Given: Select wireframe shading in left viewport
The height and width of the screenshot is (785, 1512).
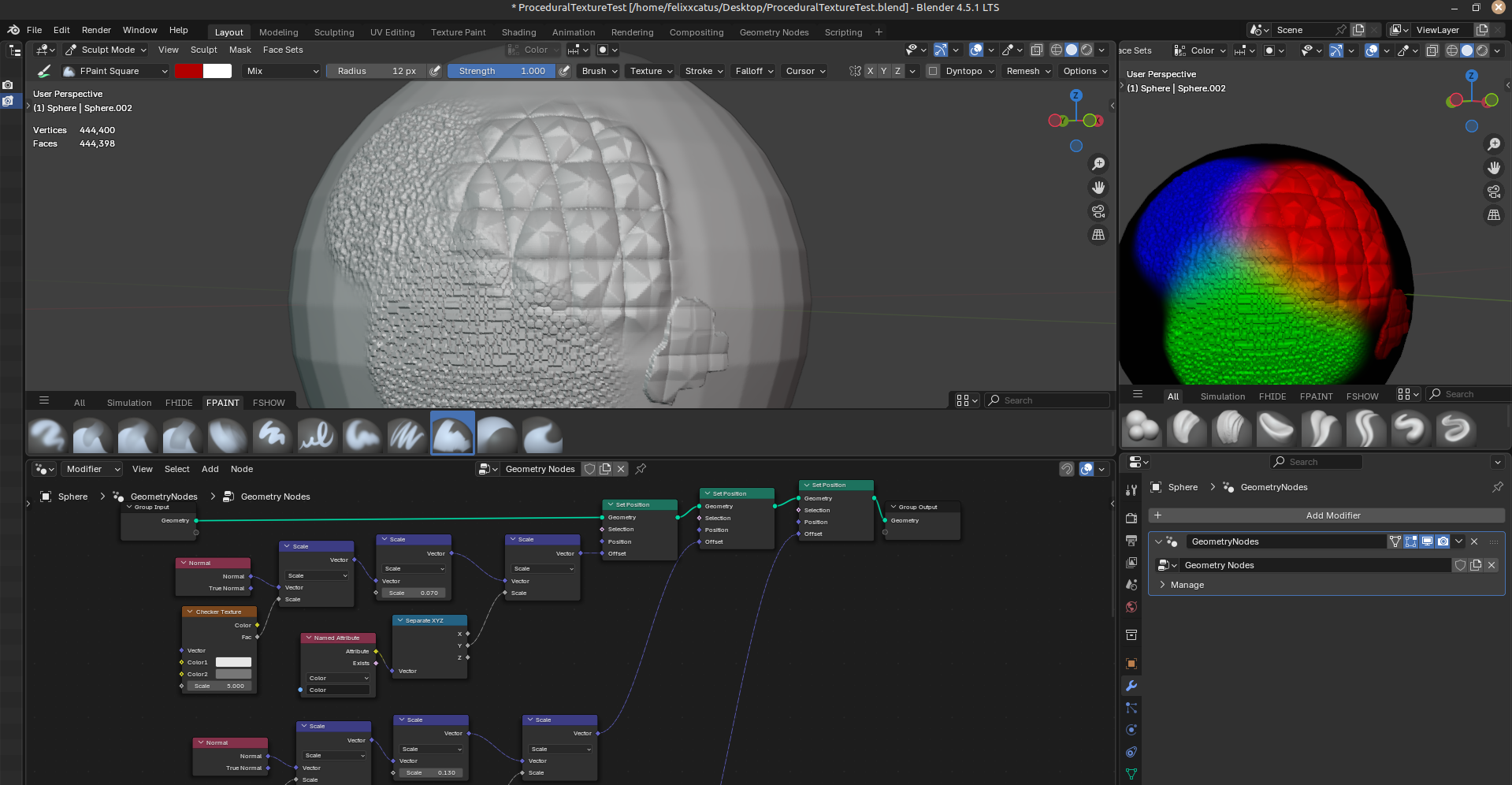Looking at the screenshot, I should coord(1057,50).
